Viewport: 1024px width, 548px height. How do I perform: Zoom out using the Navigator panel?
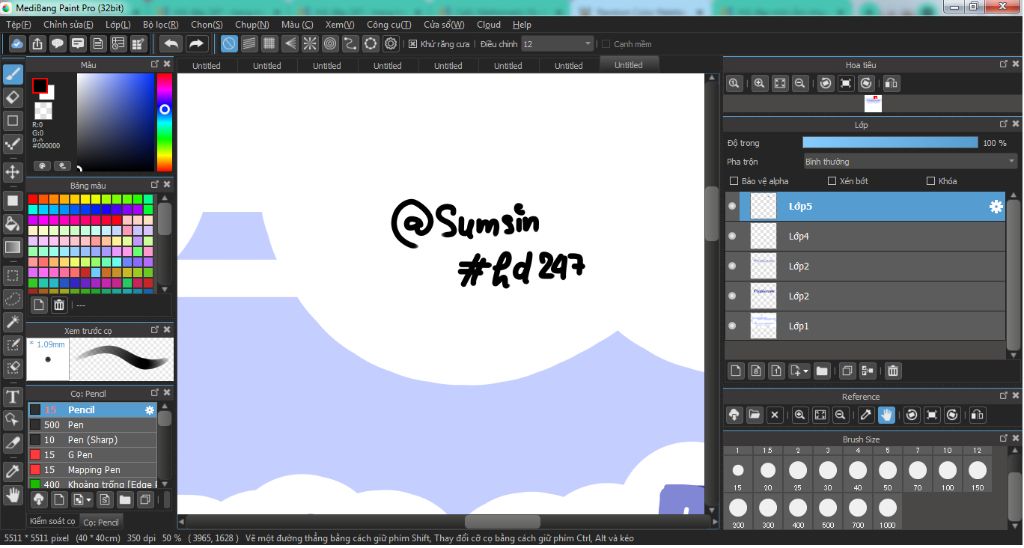pos(799,84)
